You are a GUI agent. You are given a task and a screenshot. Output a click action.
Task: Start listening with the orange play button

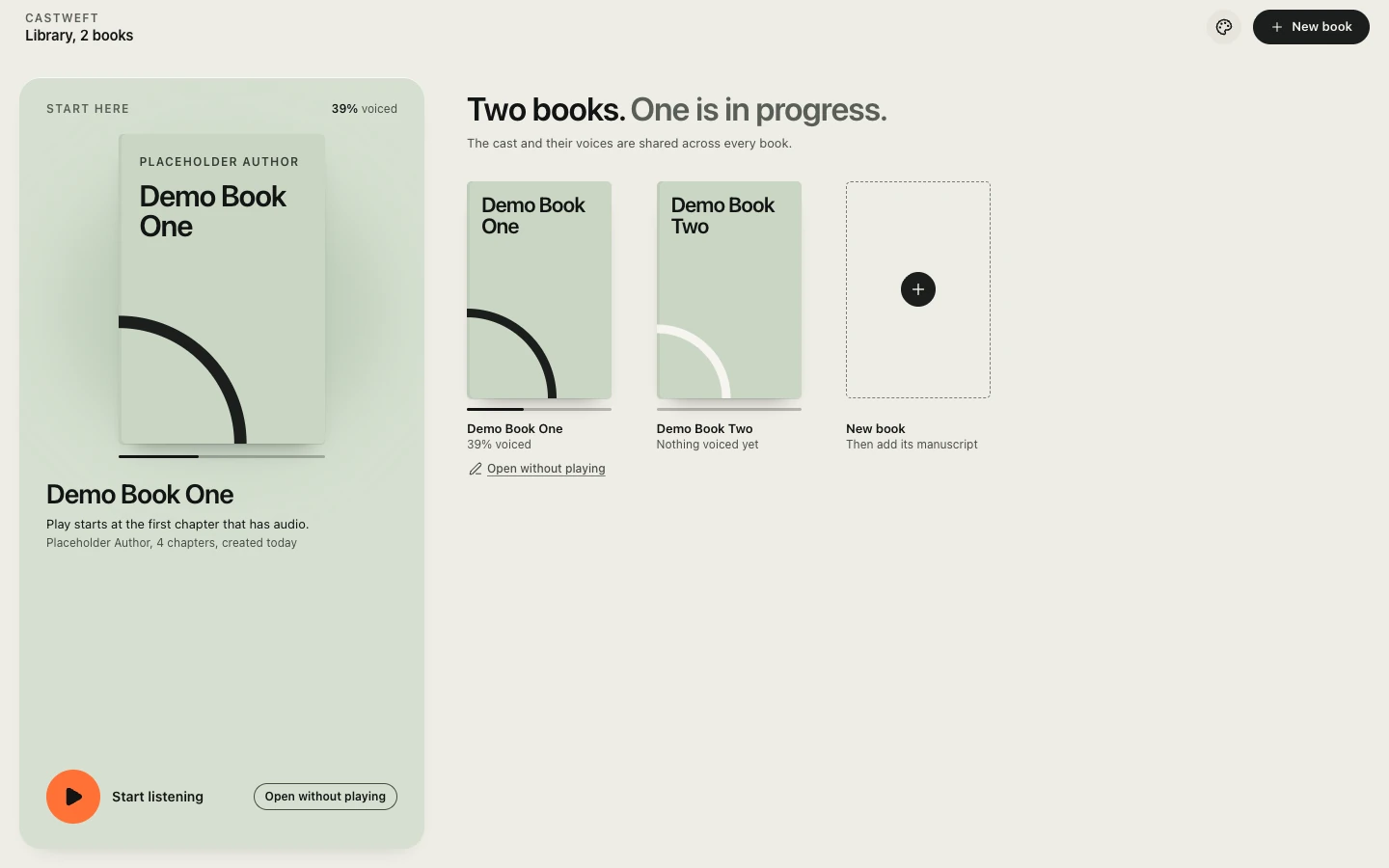[x=73, y=797]
